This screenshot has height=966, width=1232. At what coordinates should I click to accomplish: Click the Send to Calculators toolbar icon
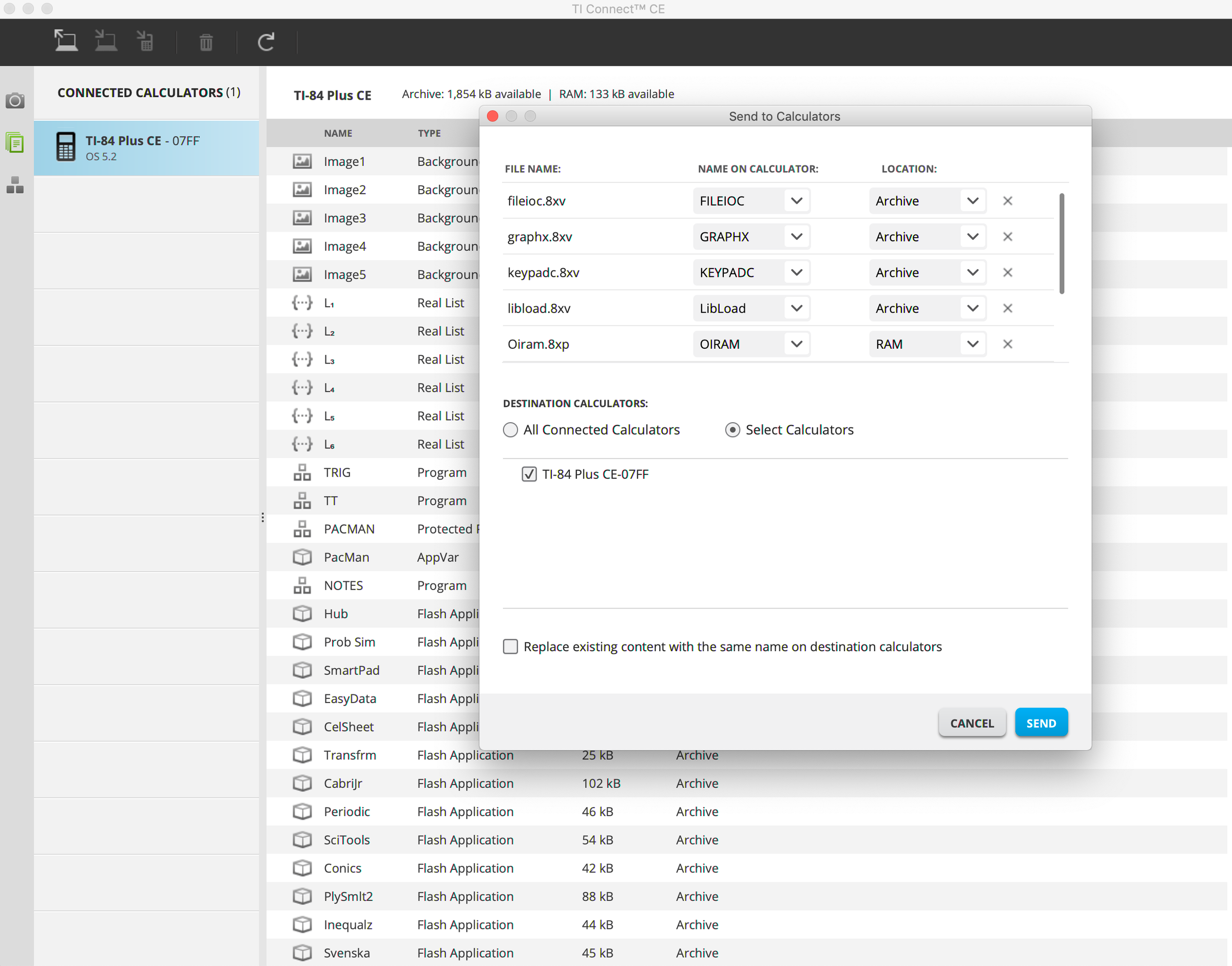[66, 41]
